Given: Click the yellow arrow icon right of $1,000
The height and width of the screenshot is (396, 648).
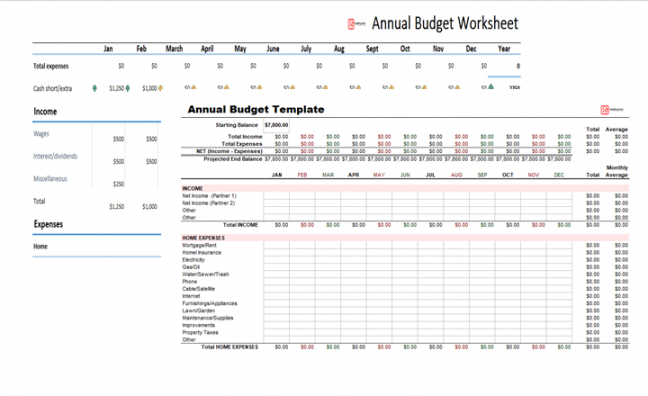Looking at the screenshot, I should click(161, 88).
